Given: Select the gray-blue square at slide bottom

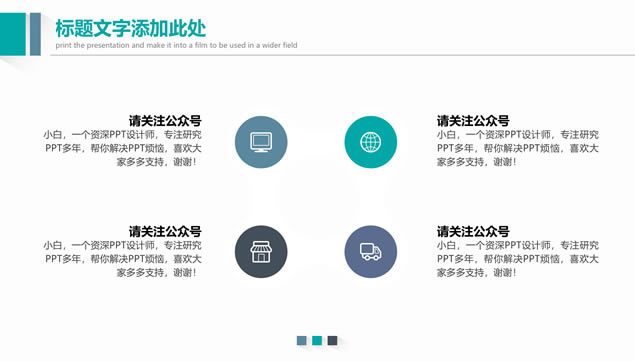Looking at the screenshot, I should [302, 340].
